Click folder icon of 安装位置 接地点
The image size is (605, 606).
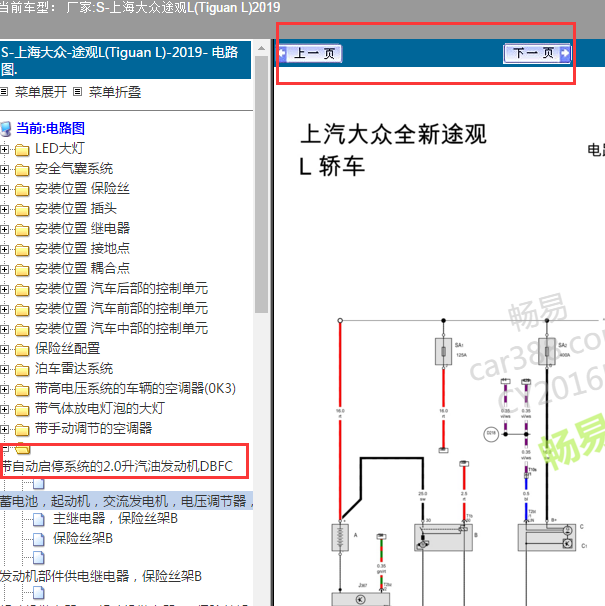click(22, 250)
